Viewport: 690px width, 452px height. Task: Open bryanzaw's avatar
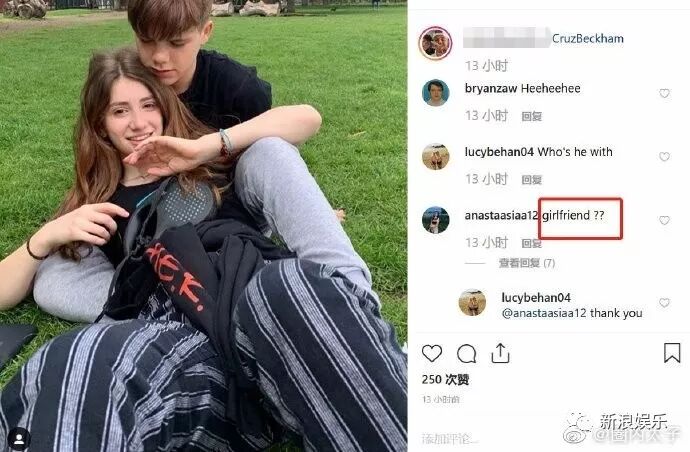(435, 93)
